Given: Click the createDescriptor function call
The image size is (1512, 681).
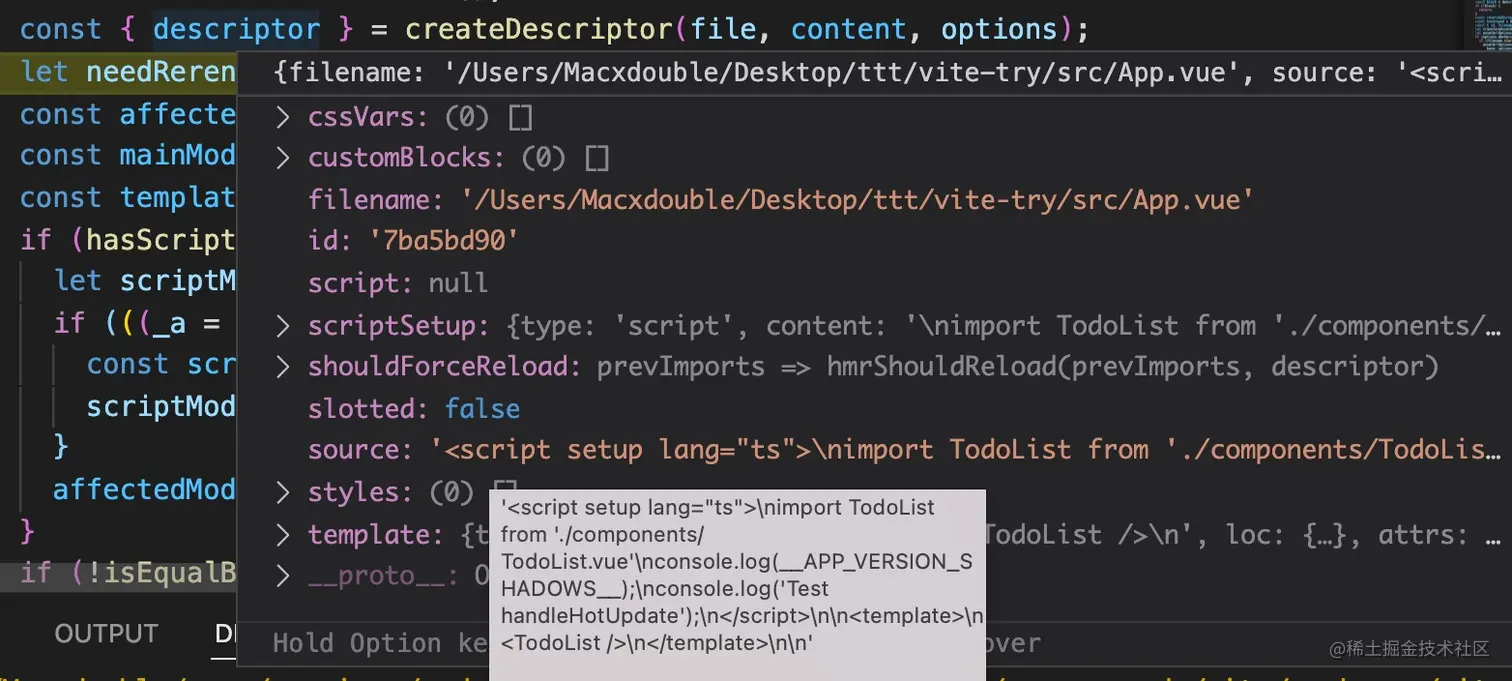Looking at the screenshot, I should (x=540, y=29).
